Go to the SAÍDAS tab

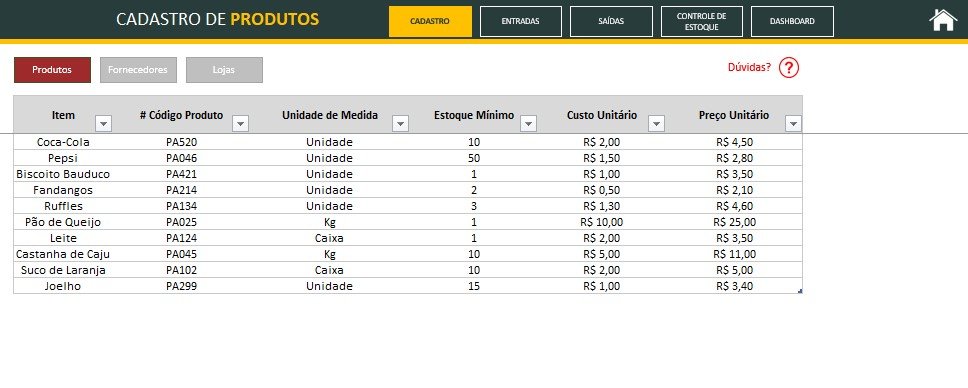611,22
